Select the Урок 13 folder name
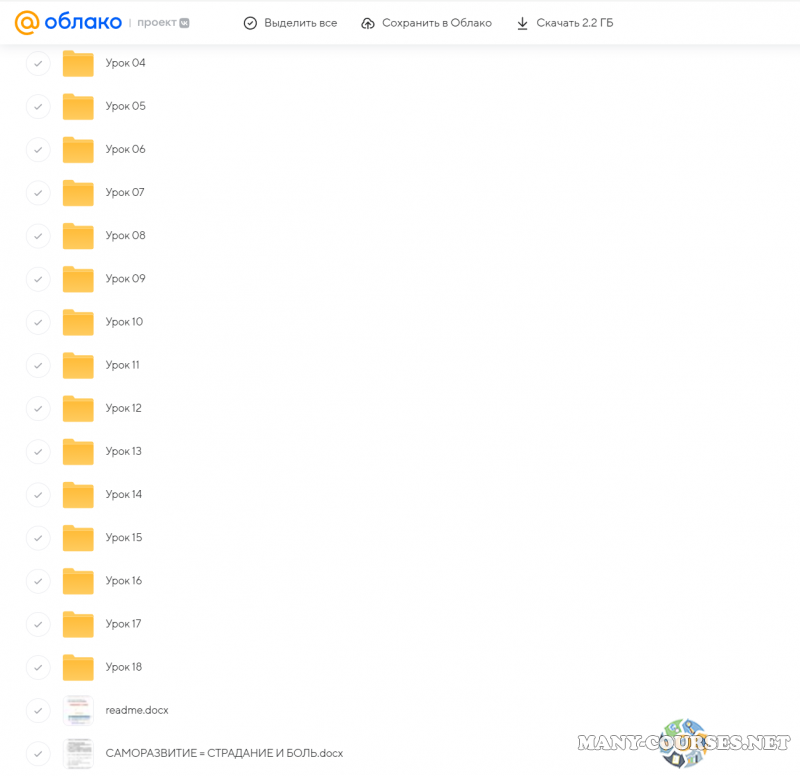Viewport: 800px width, 776px height. point(124,452)
